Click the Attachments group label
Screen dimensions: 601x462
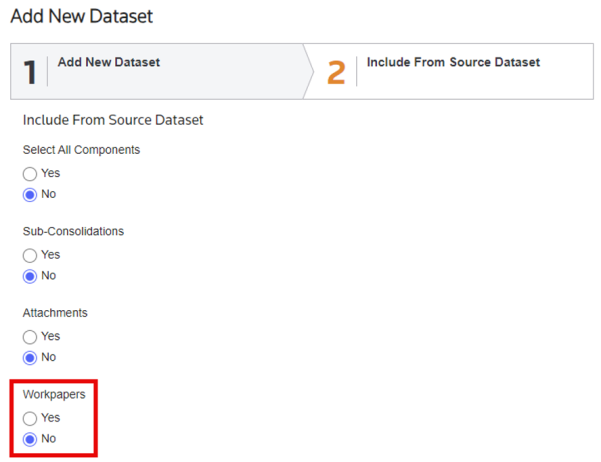(55, 313)
